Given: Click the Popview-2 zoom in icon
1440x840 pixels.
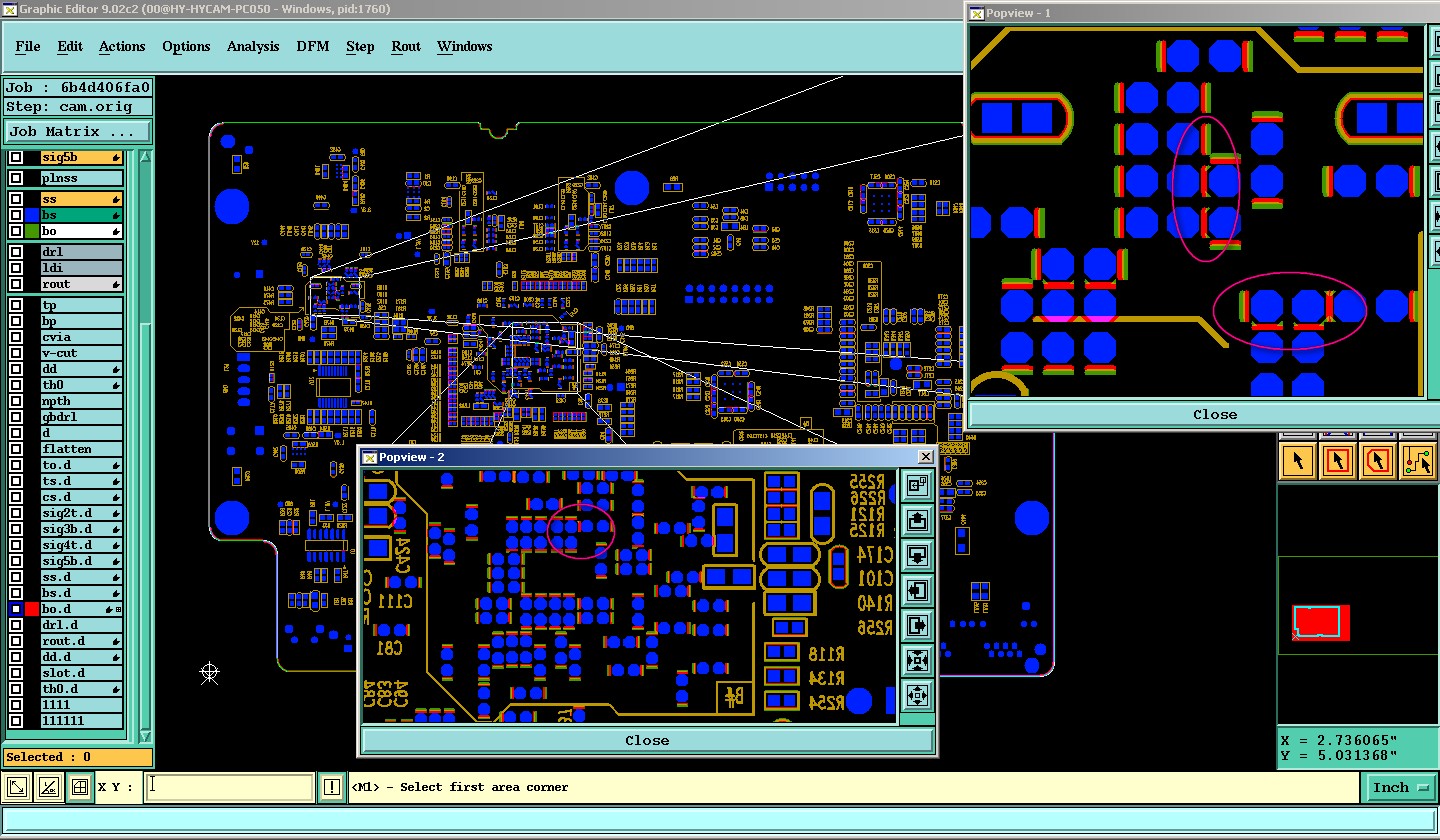Looking at the screenshot, I should (x=917, y=661).
